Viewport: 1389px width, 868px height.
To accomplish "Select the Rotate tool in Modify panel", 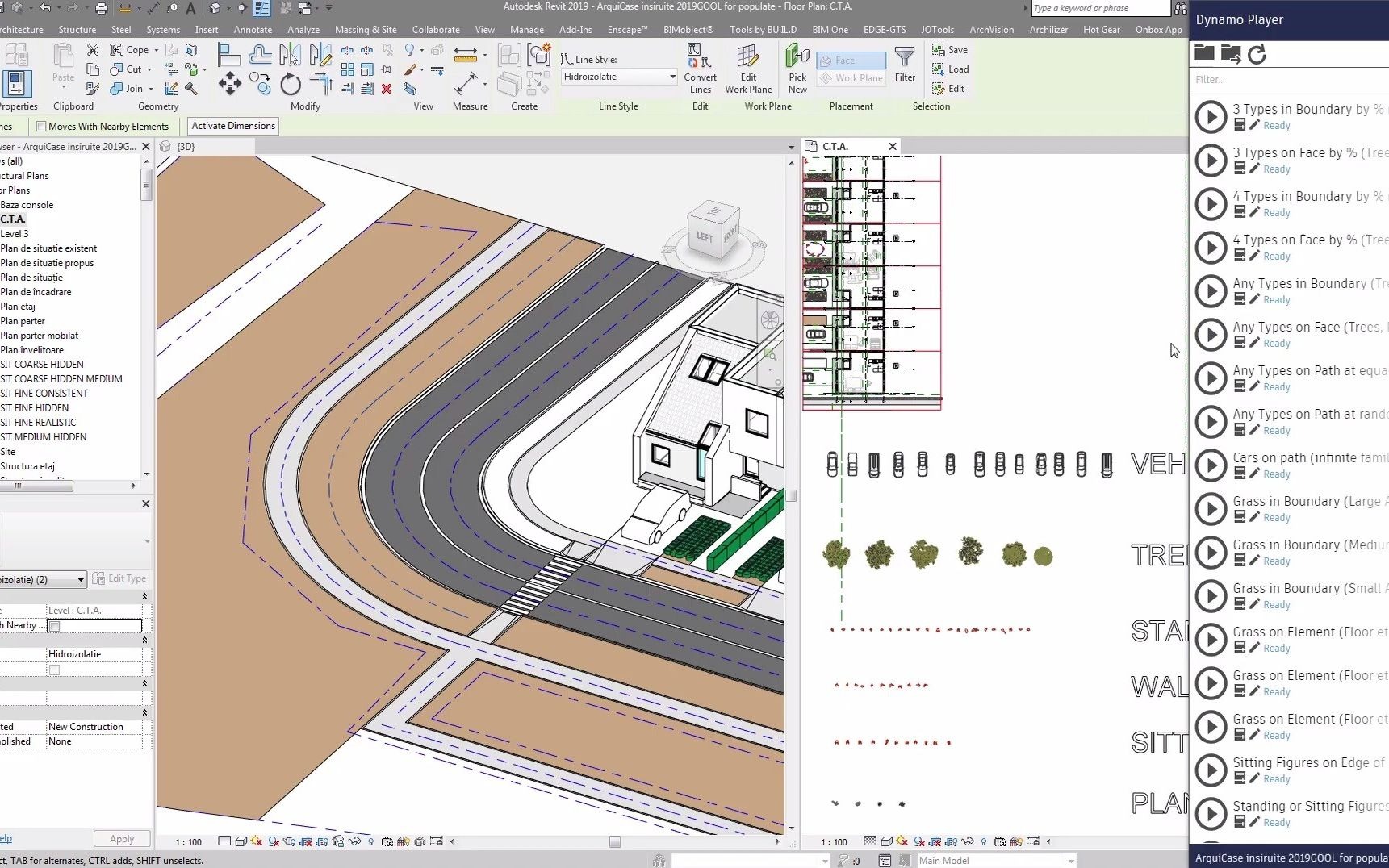I will (291, 84).
